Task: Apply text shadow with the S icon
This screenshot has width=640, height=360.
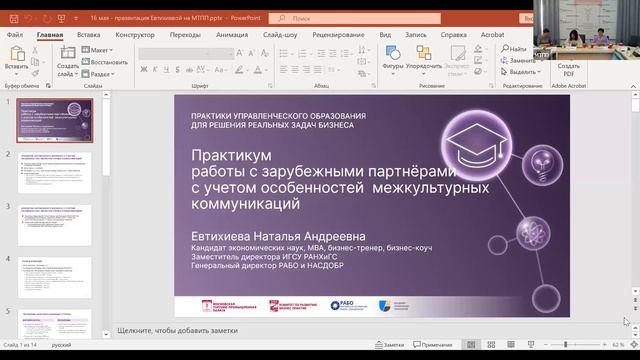Action: pos(178,70)
